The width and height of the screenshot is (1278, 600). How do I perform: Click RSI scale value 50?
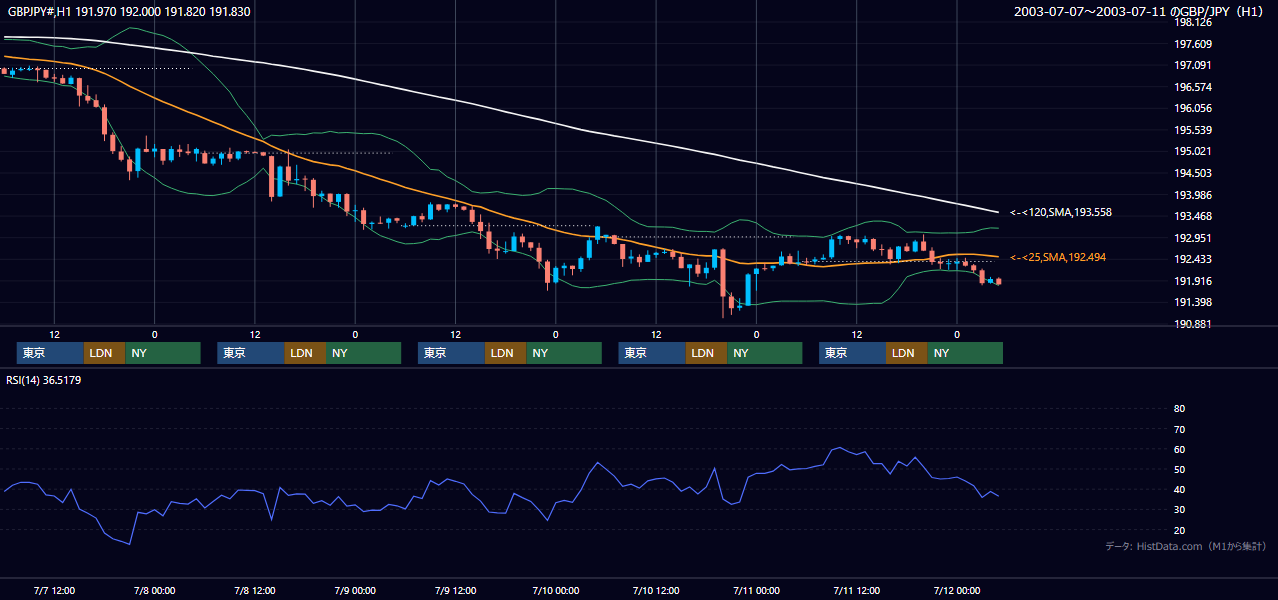point(1180,469)
